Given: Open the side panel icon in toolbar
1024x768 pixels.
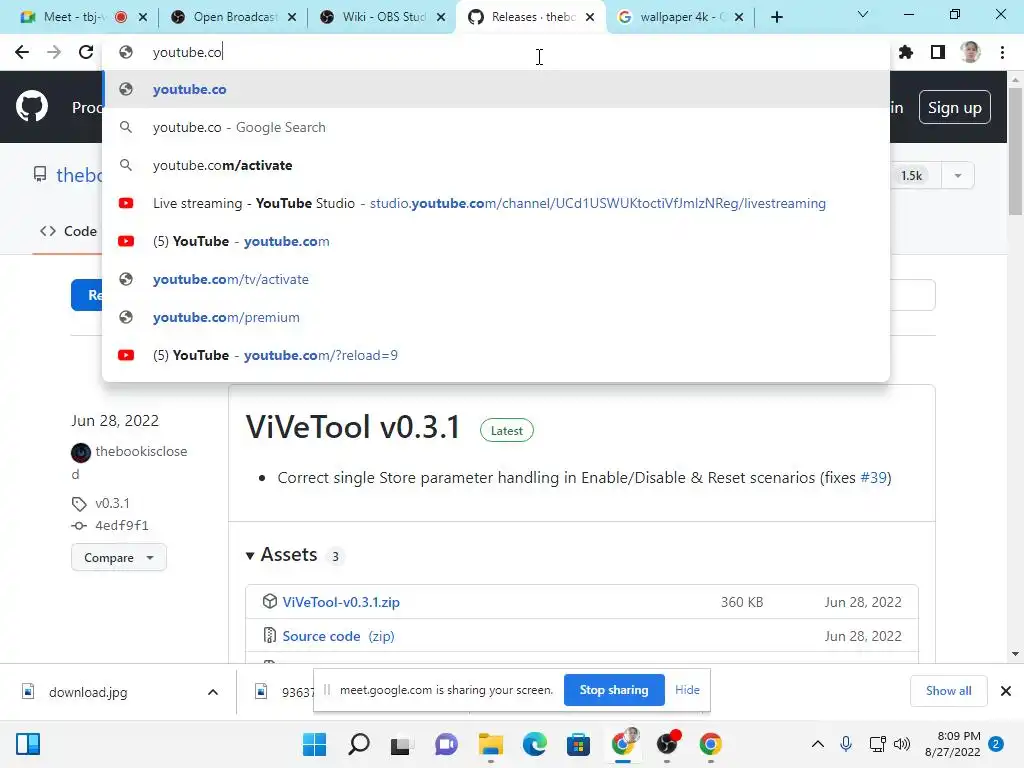Looking at the screenshot, I should tap(938, 52).
